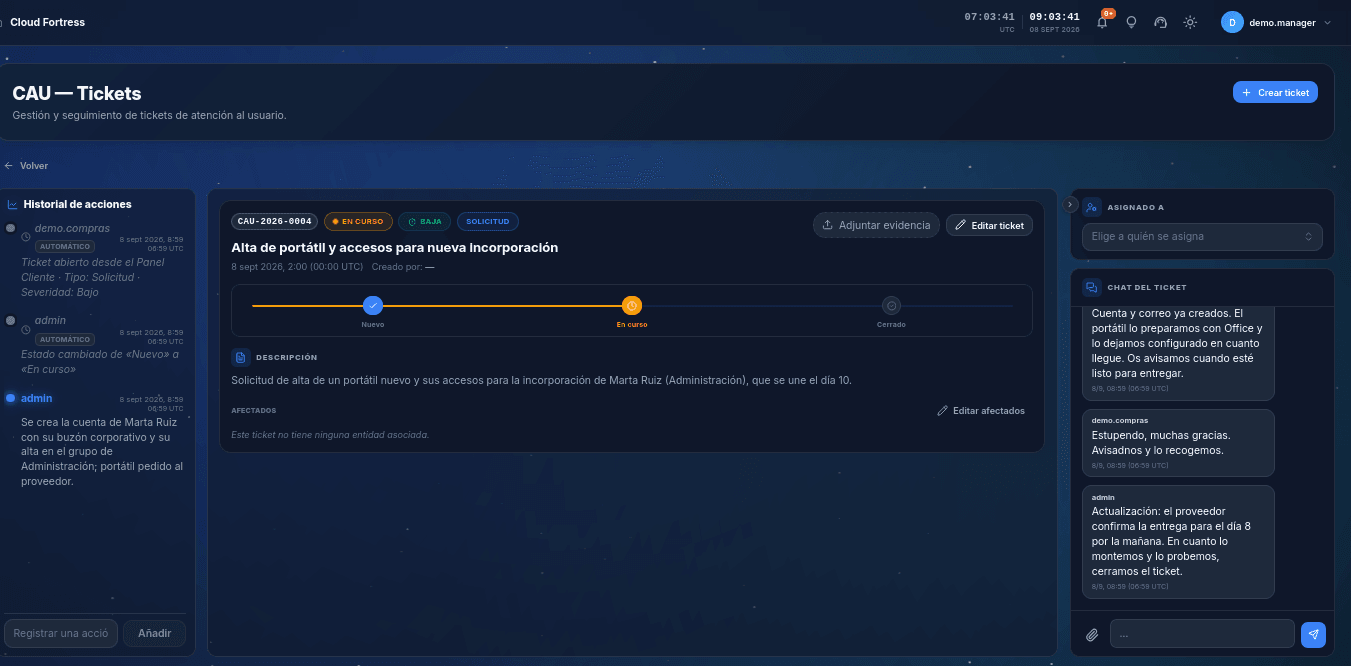Click the ticket title Alta de portátil
The width and height of the screenshot is (1351, 666).
(394, 247)
